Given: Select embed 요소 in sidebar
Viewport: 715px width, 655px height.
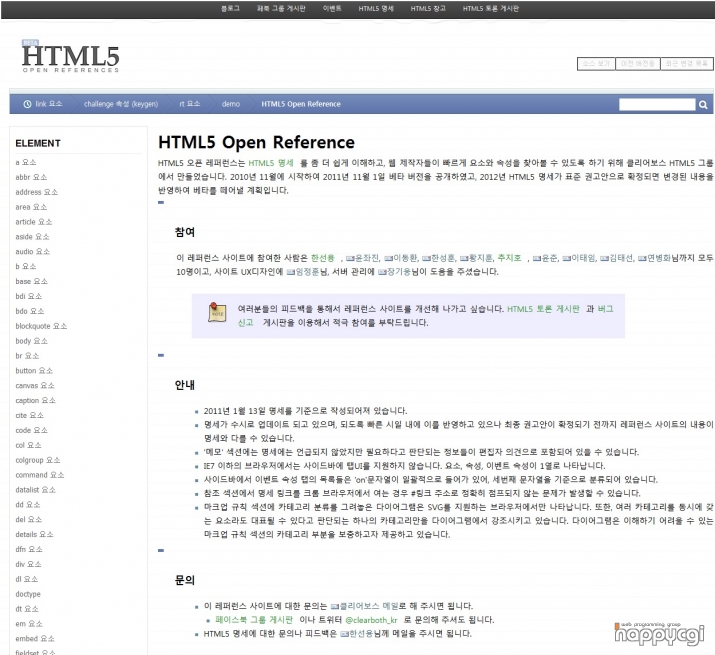Looking at the screenshot, I should (35, 639).
